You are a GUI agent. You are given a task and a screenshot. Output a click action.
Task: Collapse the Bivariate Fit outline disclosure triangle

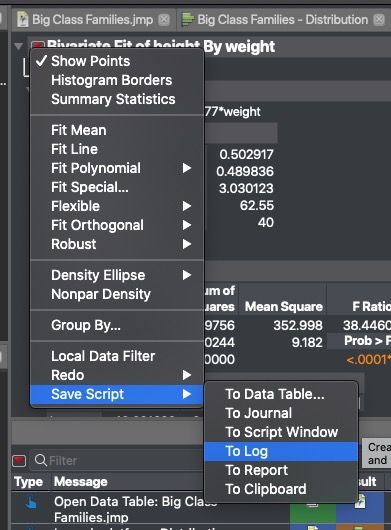click(19, 46)
